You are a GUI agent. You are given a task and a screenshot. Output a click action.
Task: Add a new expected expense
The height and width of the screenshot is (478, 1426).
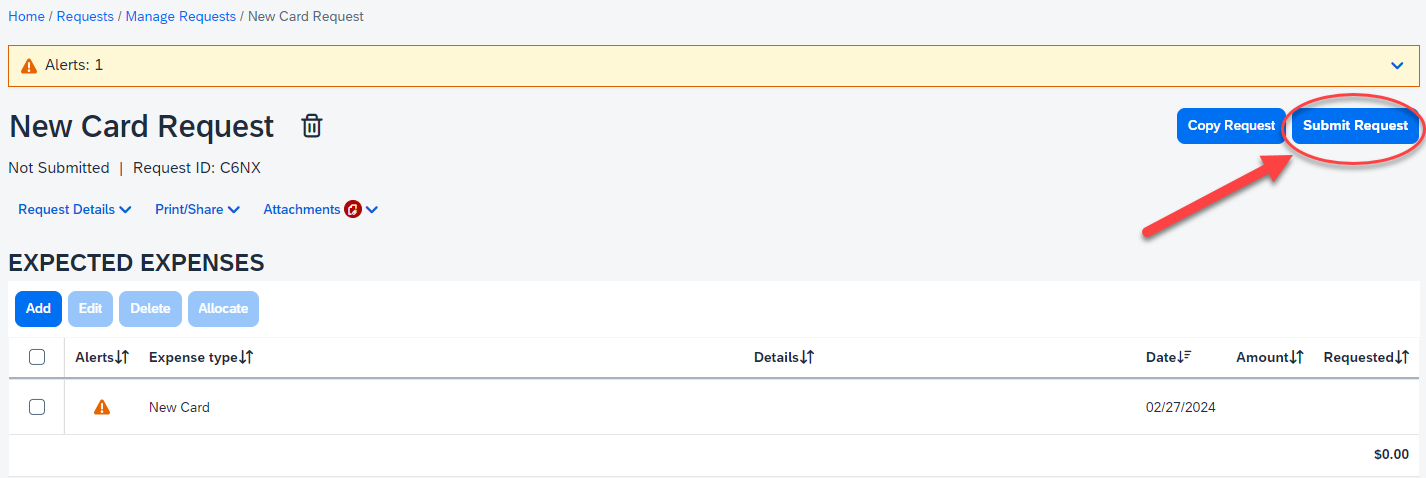tap(38, 309)
